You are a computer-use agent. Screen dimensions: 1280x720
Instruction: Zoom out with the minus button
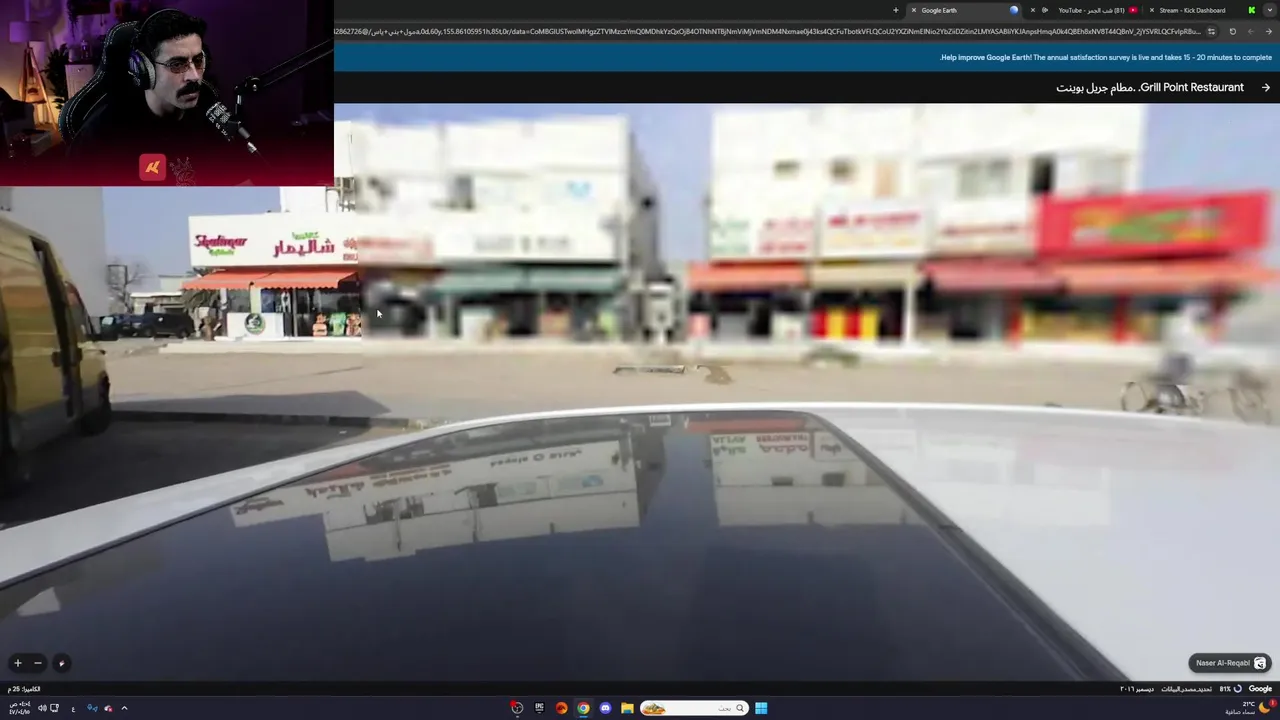tap(38, 663)
